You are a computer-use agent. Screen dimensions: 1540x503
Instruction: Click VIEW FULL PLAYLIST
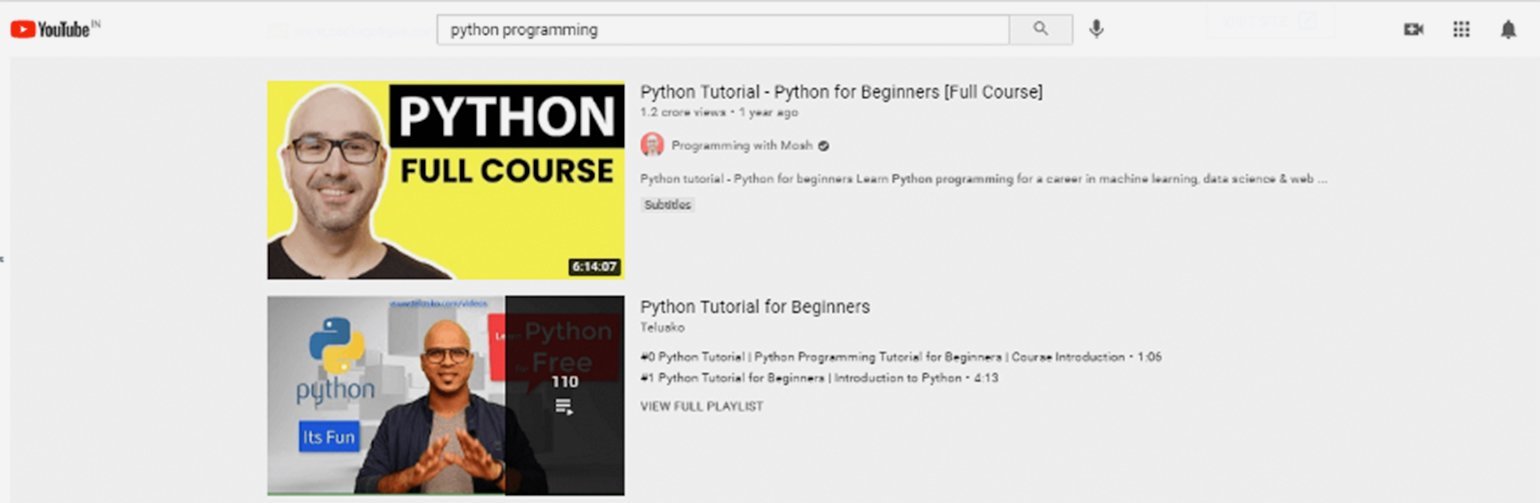701,406
